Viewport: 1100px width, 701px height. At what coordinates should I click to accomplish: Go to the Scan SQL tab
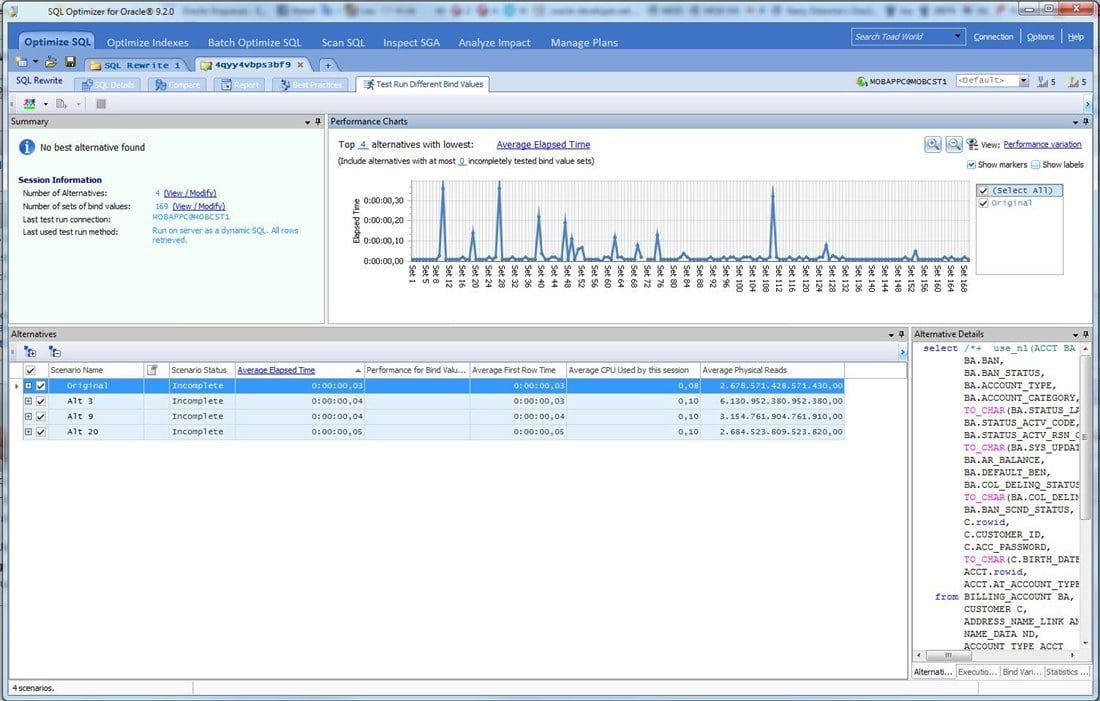343,43
